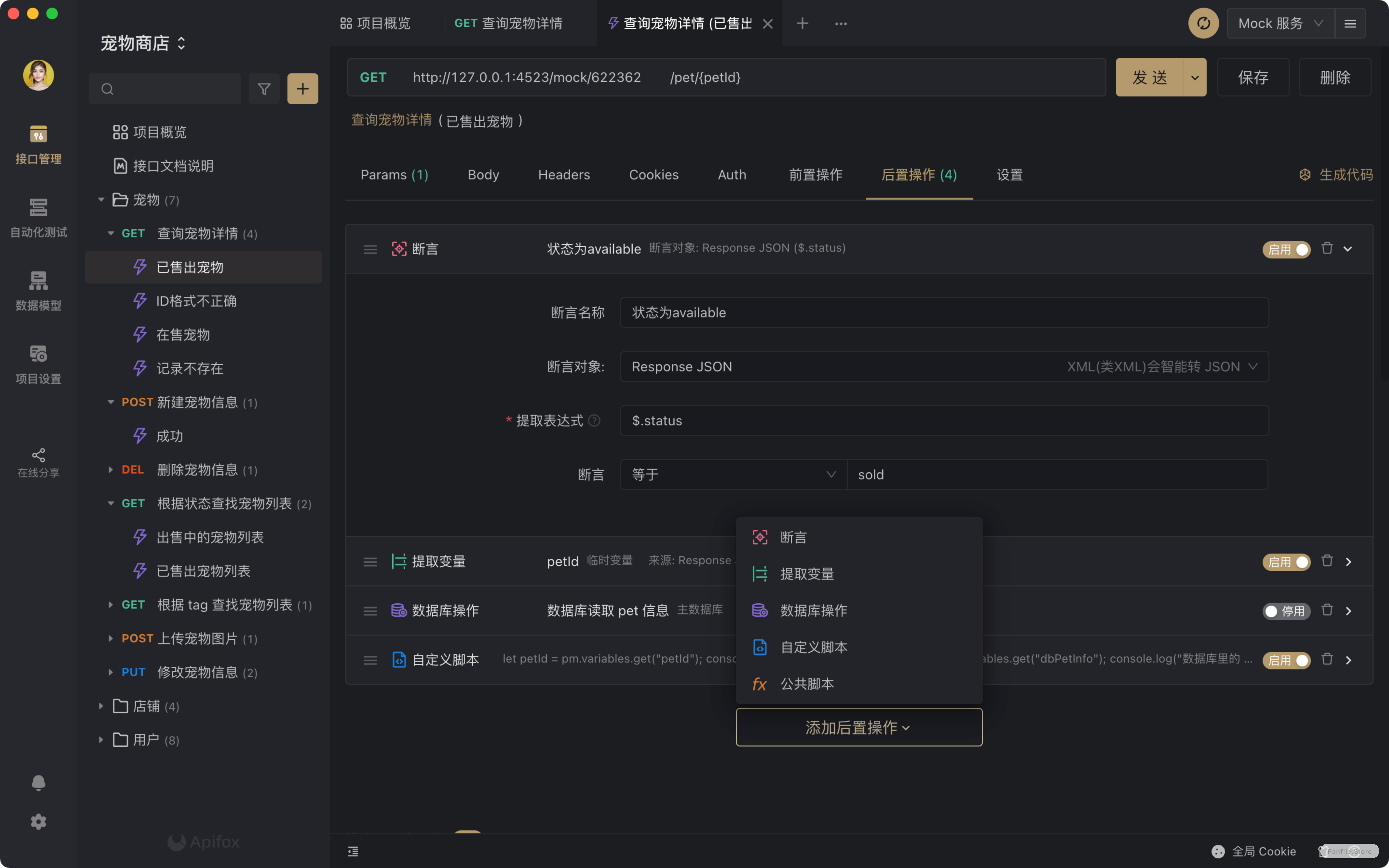The width and height of the screenshot is (1389, 868).
Task: Click the user avatar
Action: [38, 75]
